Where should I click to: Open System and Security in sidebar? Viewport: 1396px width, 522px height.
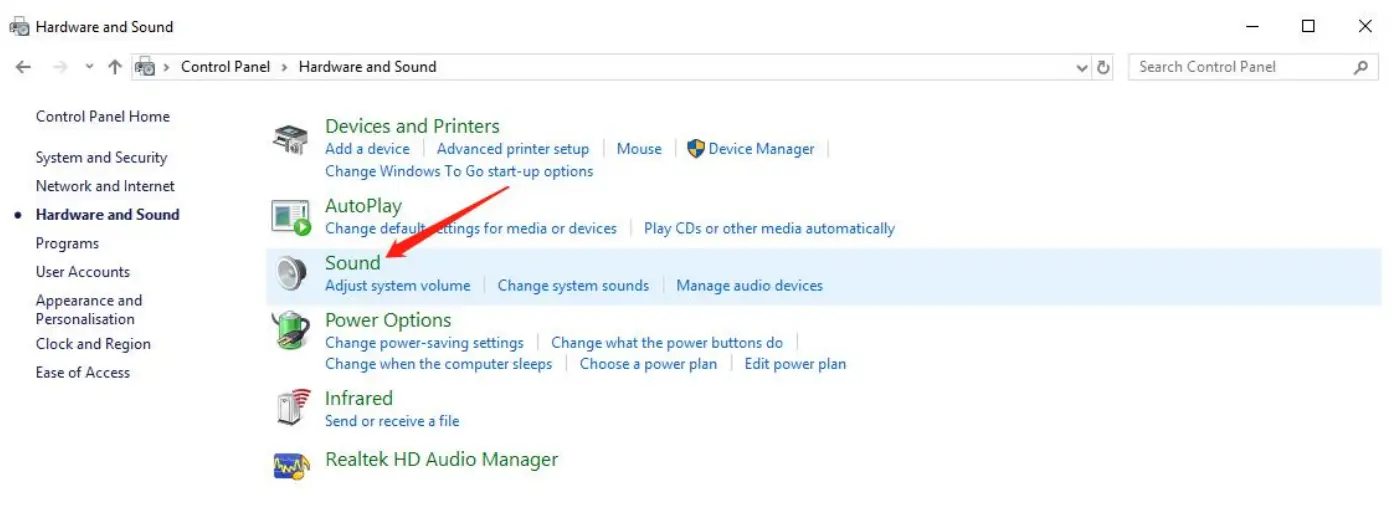101,157
